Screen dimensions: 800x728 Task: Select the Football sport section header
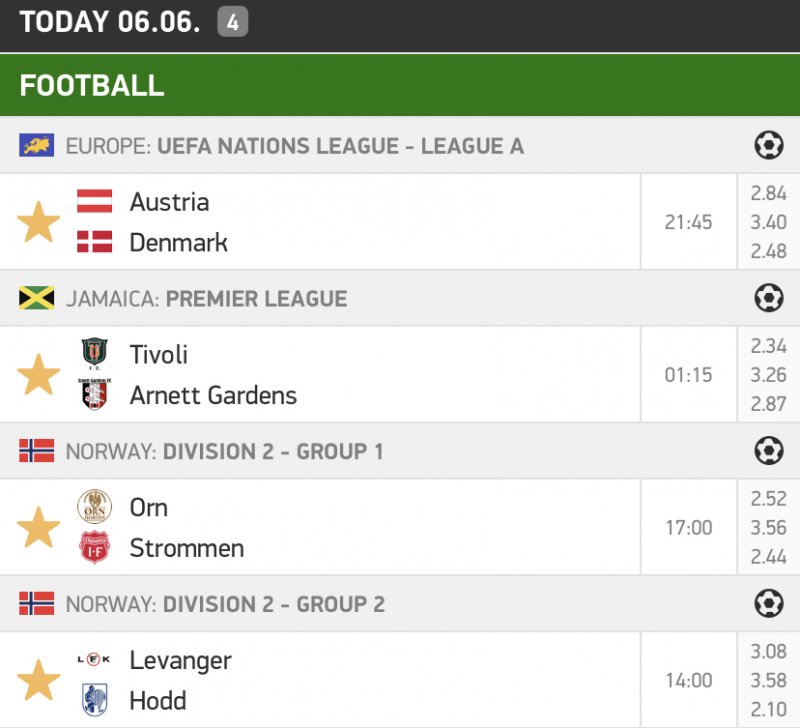pyautogui.click(x=92, y=85)
